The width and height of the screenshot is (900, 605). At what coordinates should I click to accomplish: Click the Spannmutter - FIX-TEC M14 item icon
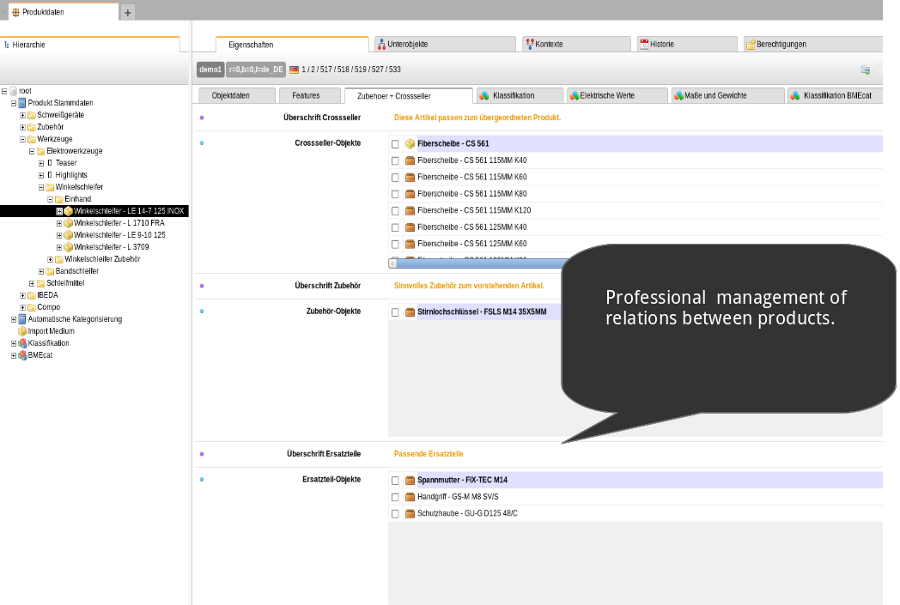click(x=408, y=480)
